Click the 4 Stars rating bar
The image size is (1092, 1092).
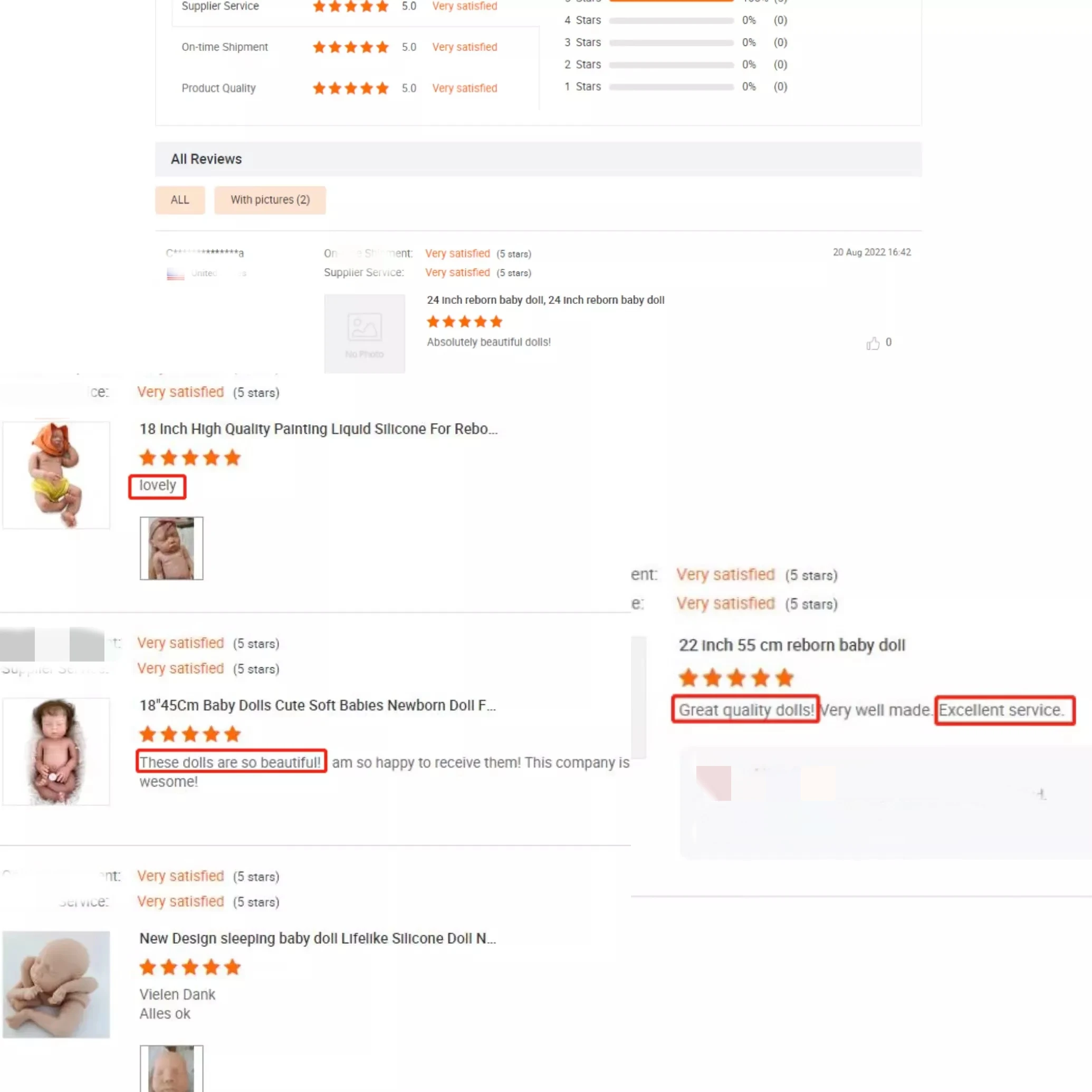[671, 21]
